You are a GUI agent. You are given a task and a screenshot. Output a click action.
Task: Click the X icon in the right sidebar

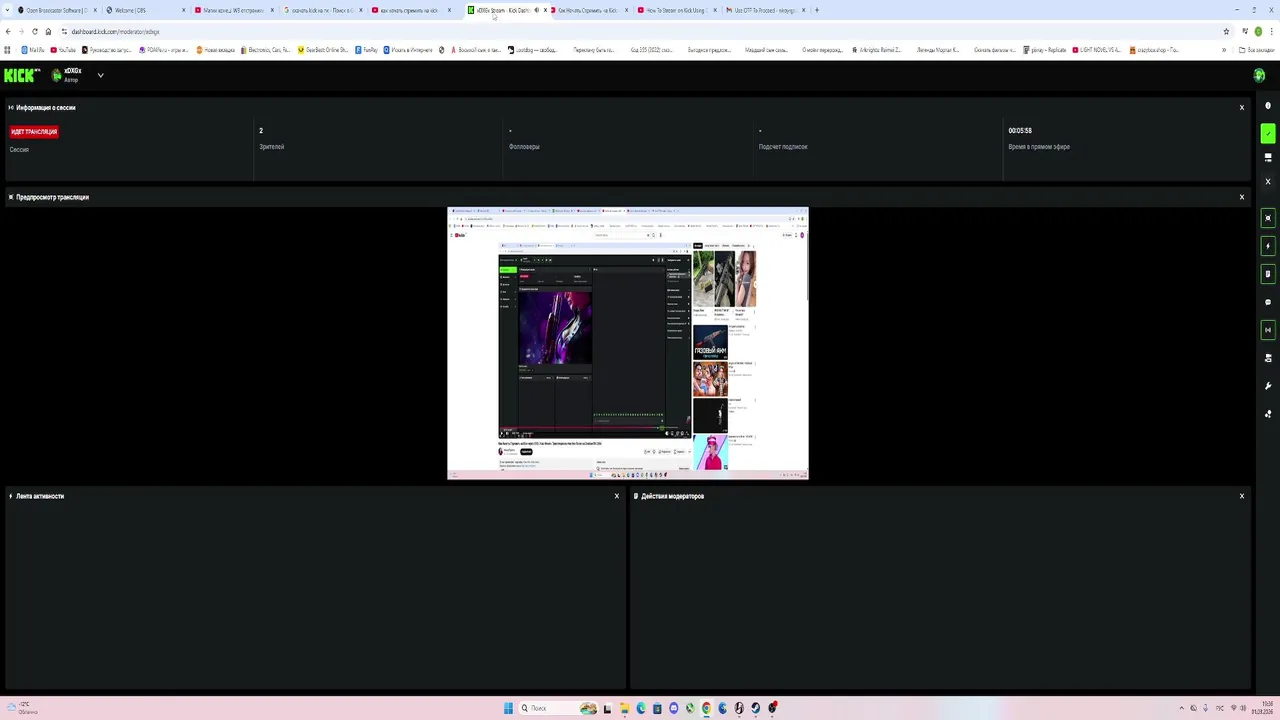point(1268,181)
